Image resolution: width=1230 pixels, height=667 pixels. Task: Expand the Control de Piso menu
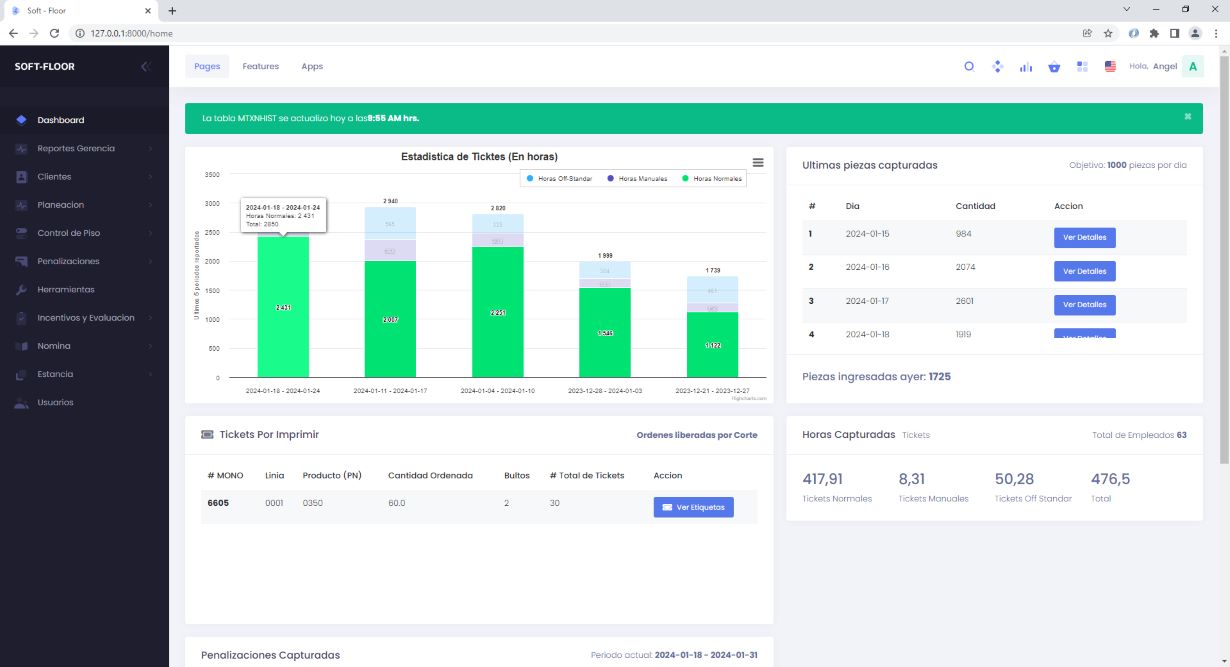coord(69,233)
